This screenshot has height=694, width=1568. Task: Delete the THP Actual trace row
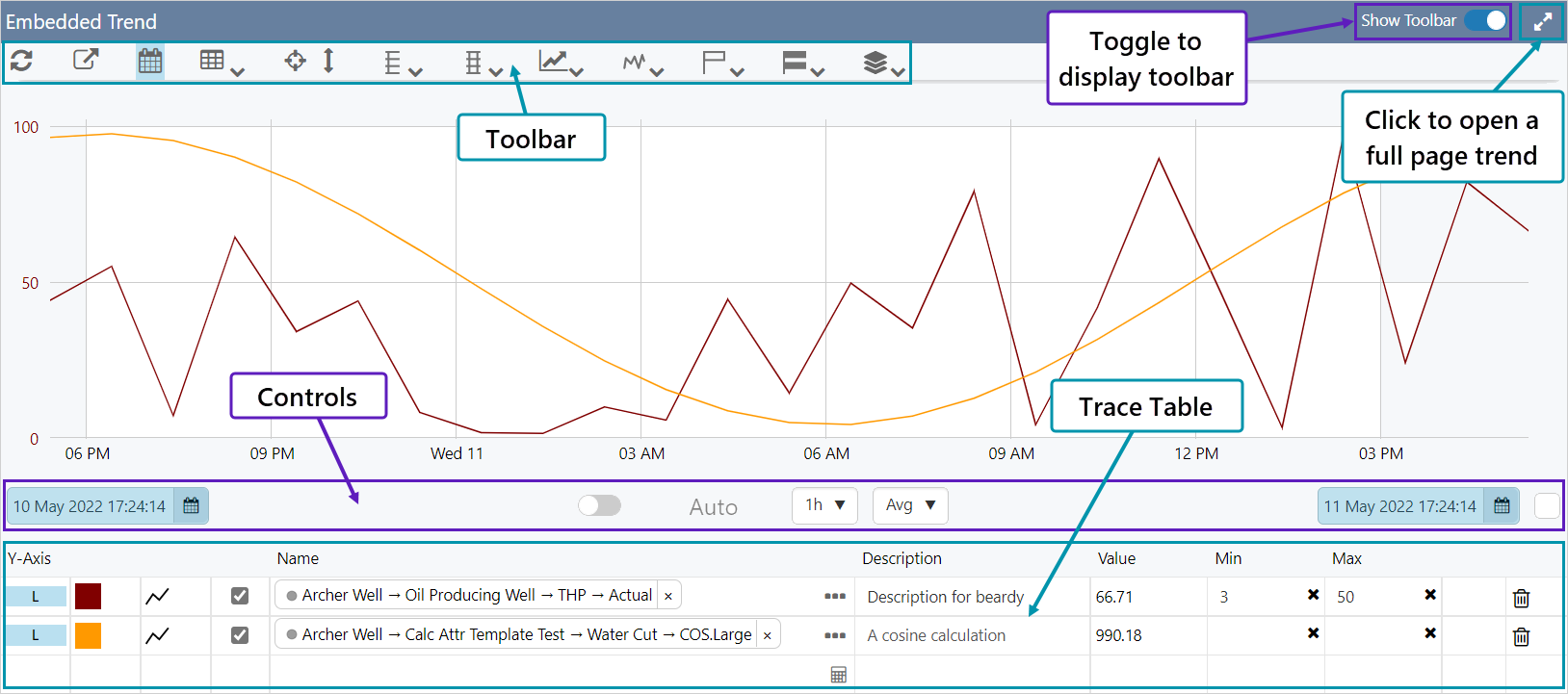pyautogui.click(x=1522, y=598)
